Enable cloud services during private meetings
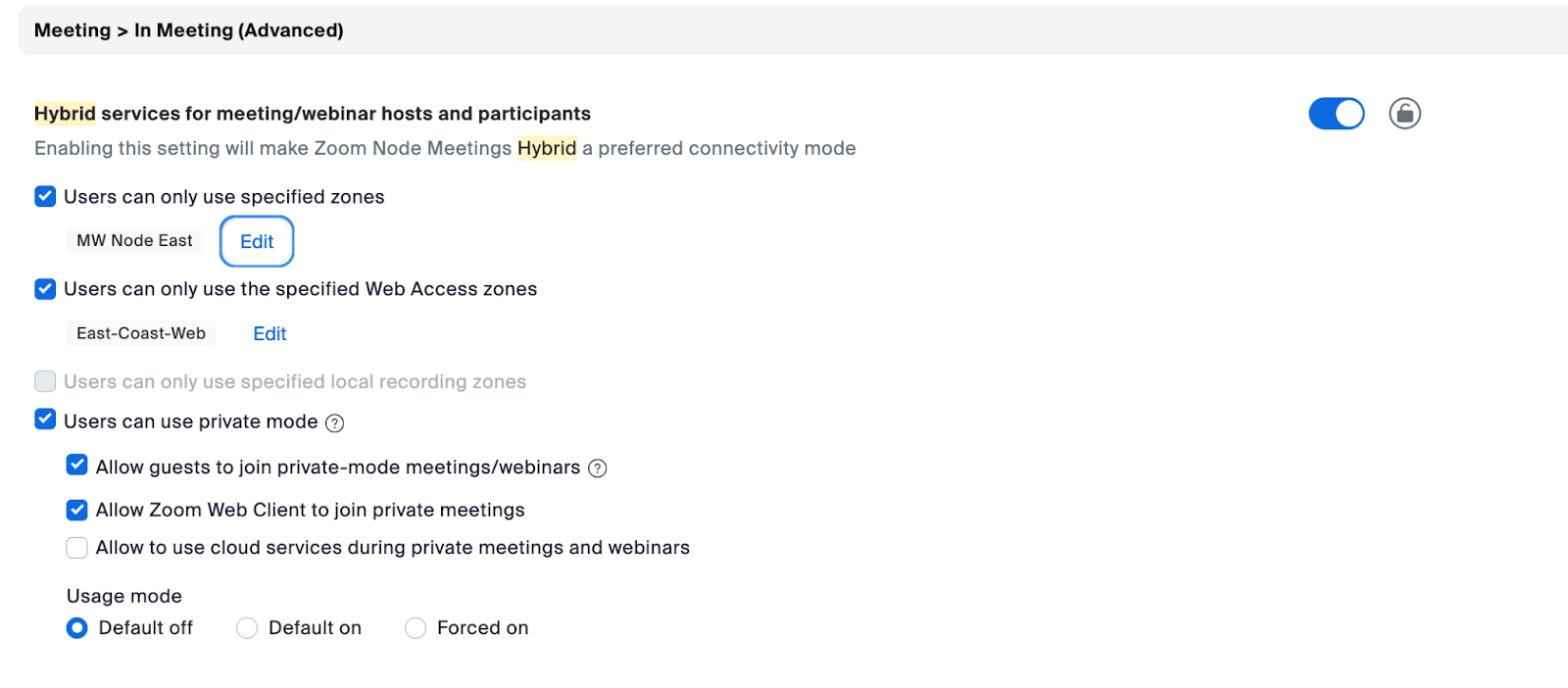 77,548
